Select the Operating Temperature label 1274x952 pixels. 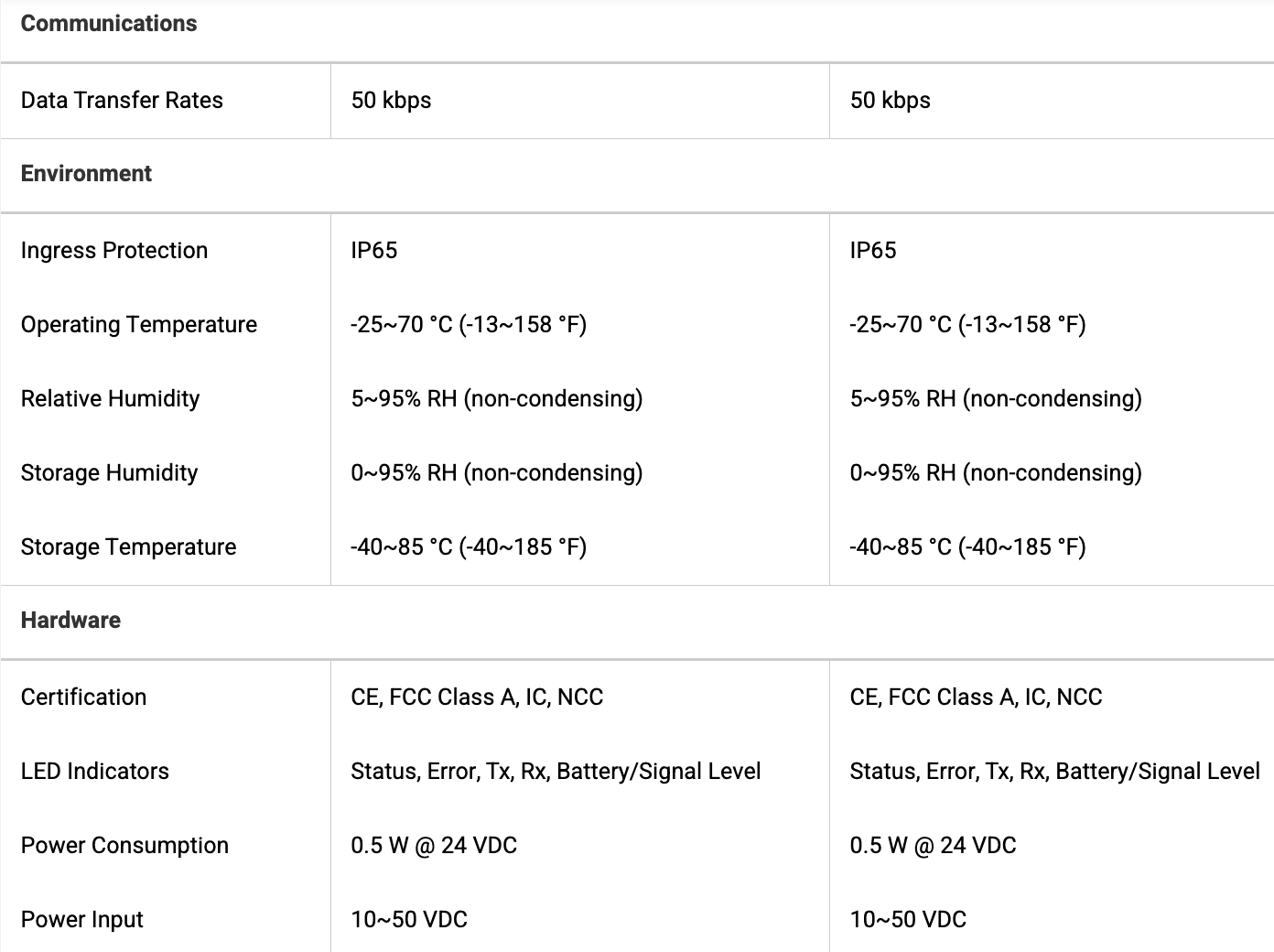point(139,325)
